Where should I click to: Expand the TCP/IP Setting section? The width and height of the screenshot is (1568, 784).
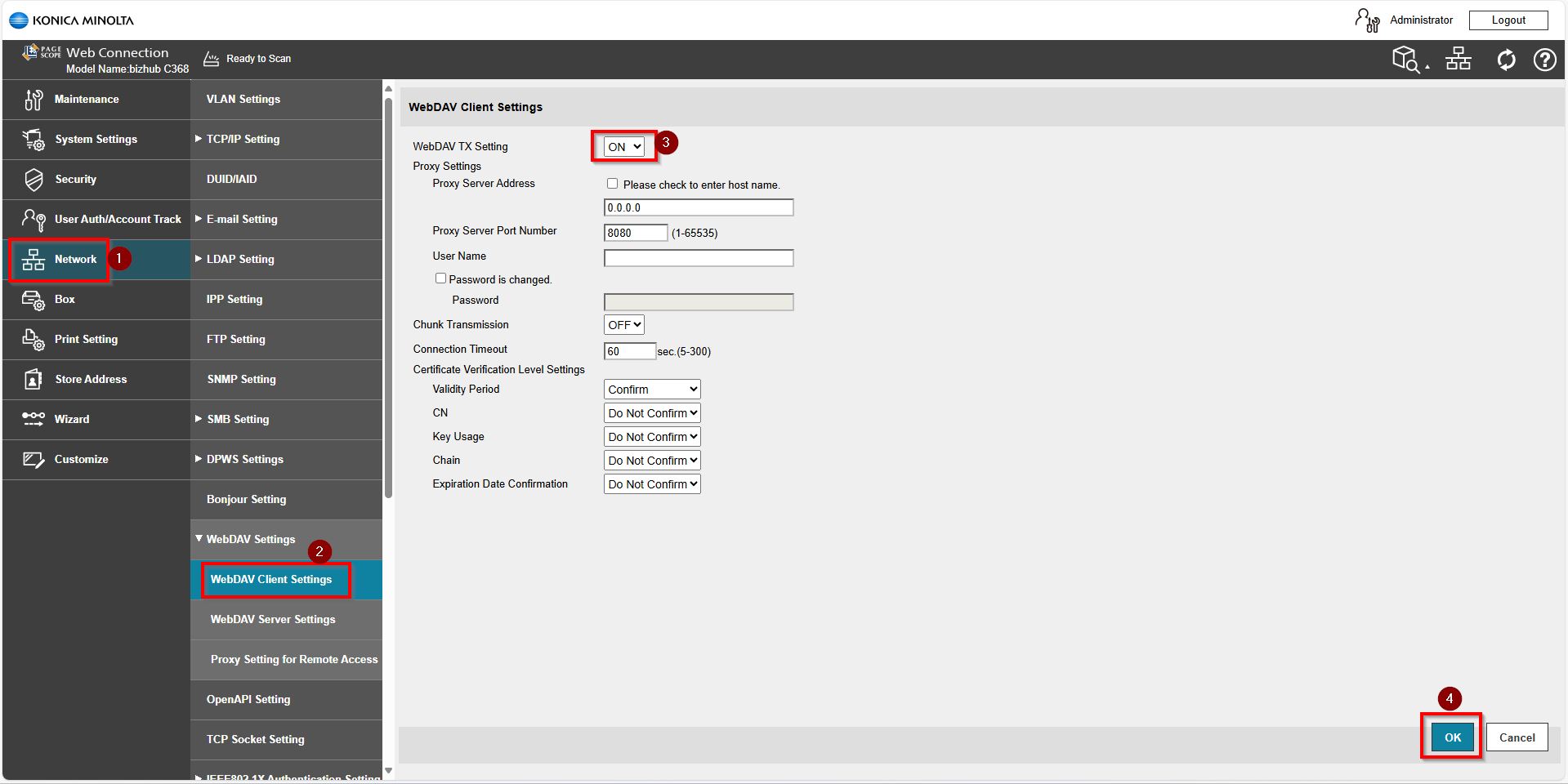click(x=241, y=139)
